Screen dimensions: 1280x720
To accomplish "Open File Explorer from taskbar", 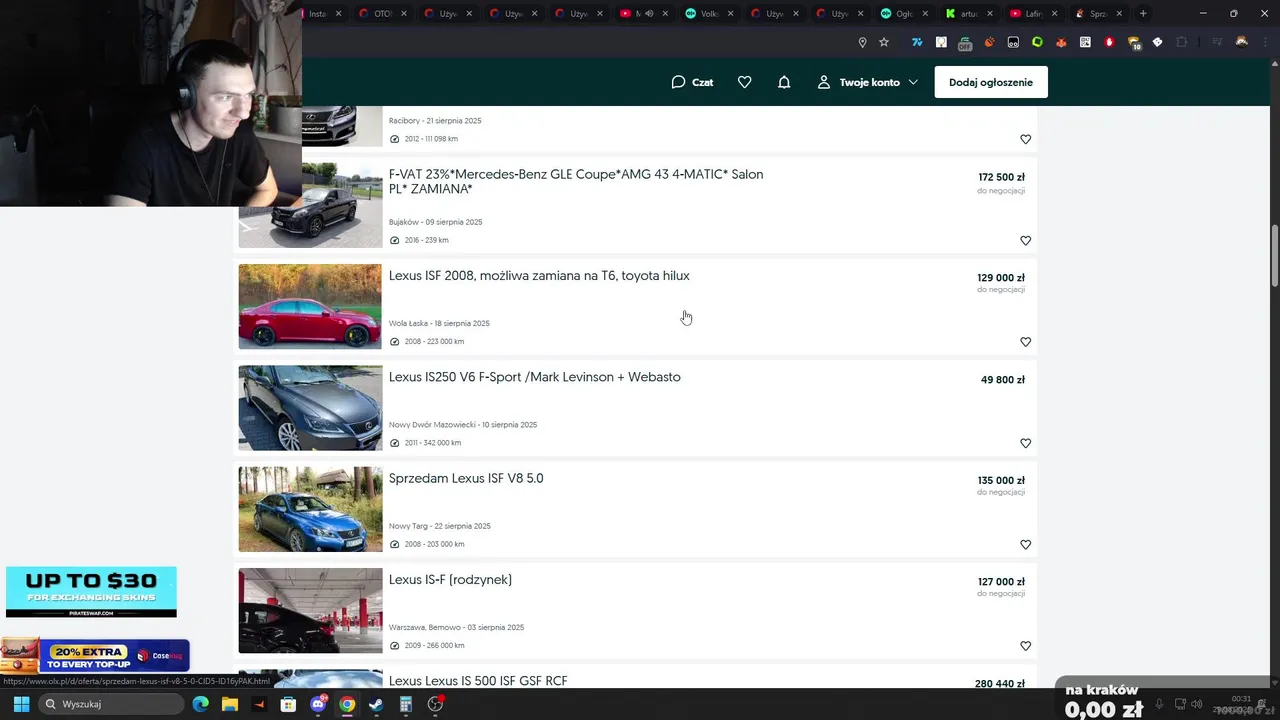I will tap(230, 704).
